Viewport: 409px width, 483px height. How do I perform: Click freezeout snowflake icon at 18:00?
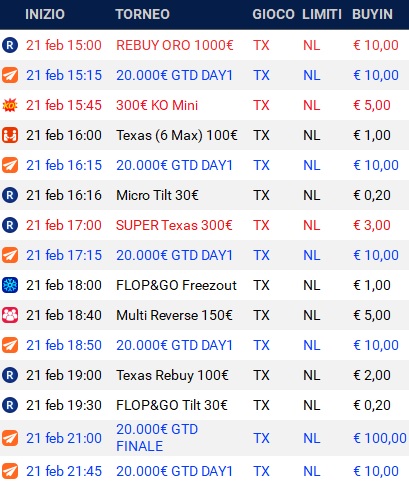(x=10, y=285)
